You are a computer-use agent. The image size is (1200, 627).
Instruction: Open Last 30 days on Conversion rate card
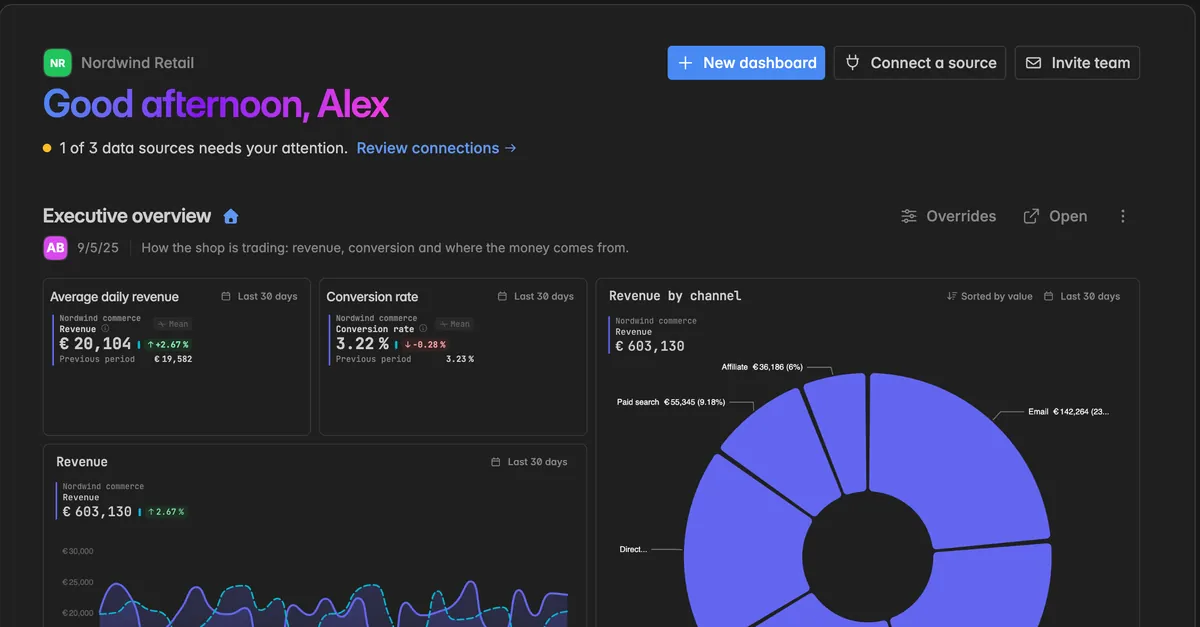[535, 296]
